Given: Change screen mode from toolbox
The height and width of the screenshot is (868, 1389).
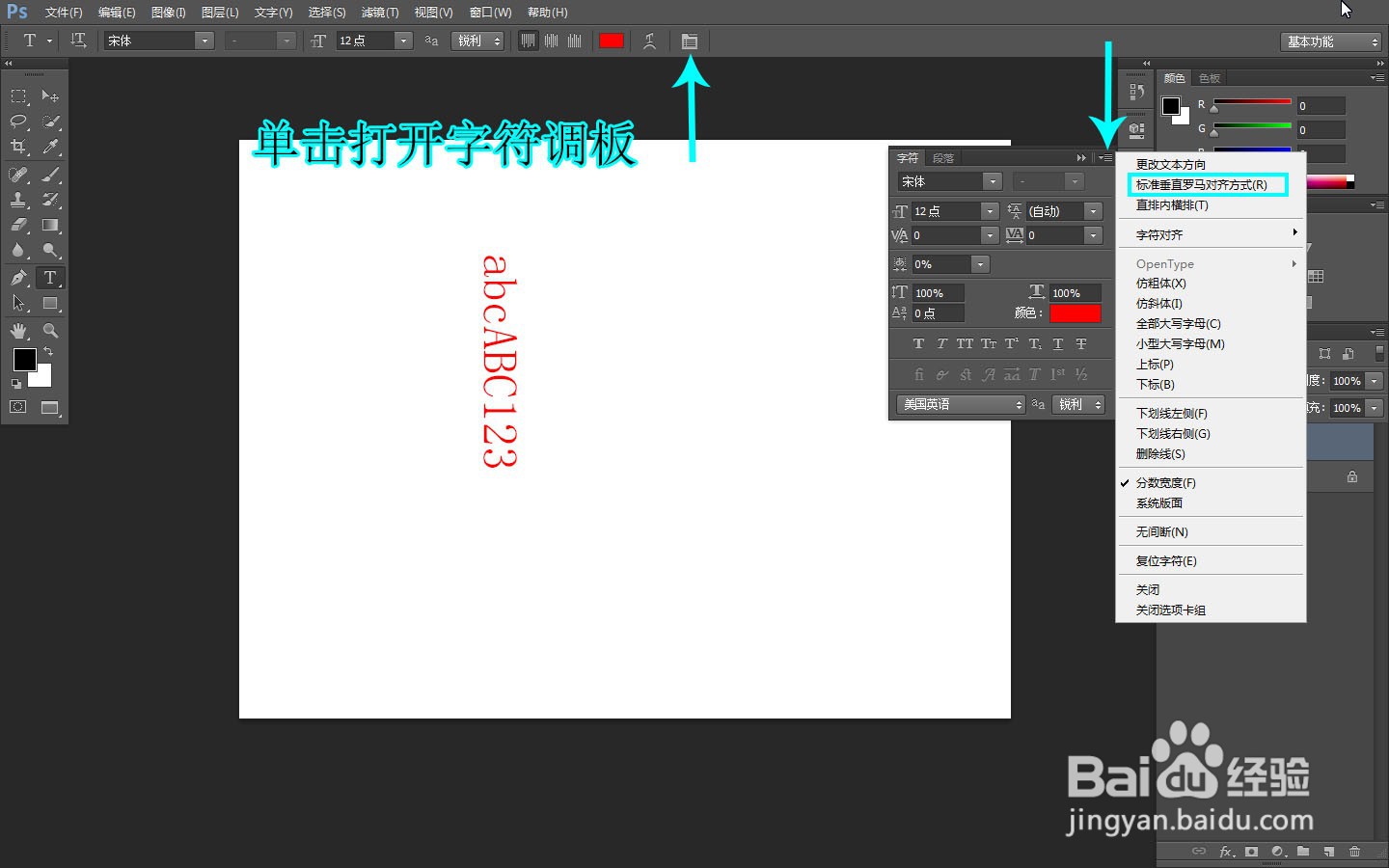Looking at the screenshot, I should (x=50, y=407).
